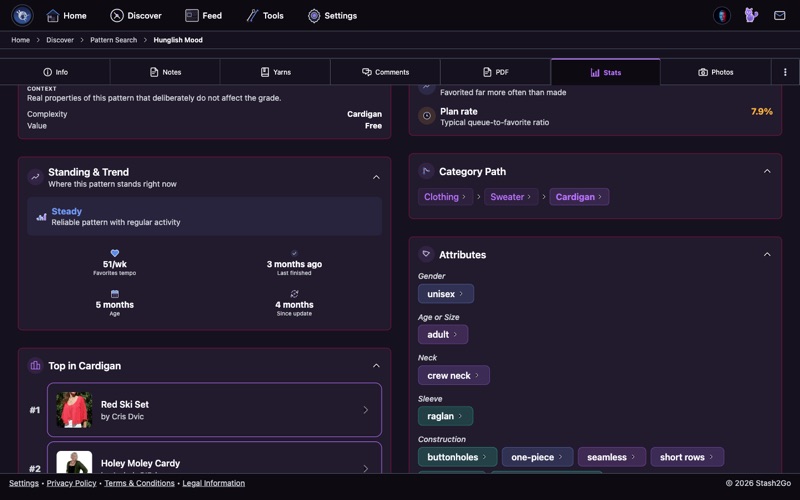The height and width of the screenshot is (500, 800).
Task: Click the Since update refresh icon
Action: click(294, 294)
